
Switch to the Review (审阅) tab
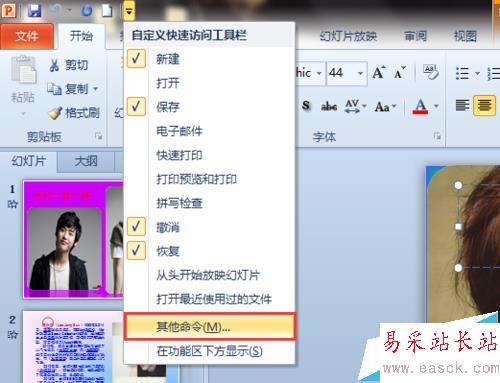click(x=415, y=36)
